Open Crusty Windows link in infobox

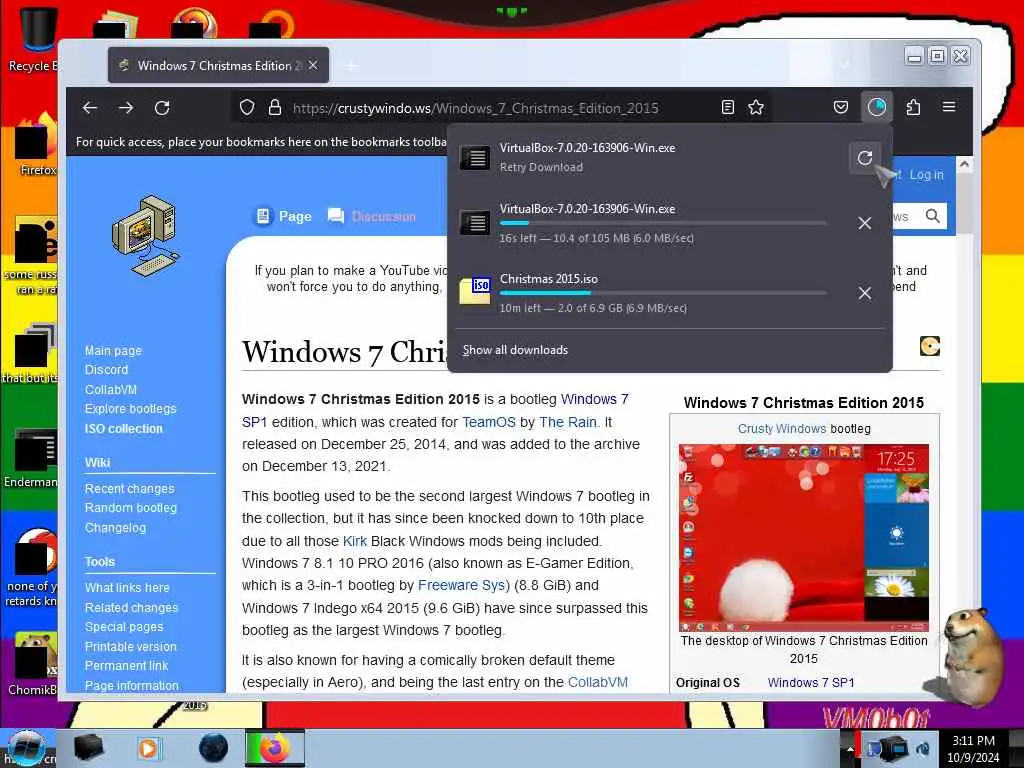[x=782, y=429]
